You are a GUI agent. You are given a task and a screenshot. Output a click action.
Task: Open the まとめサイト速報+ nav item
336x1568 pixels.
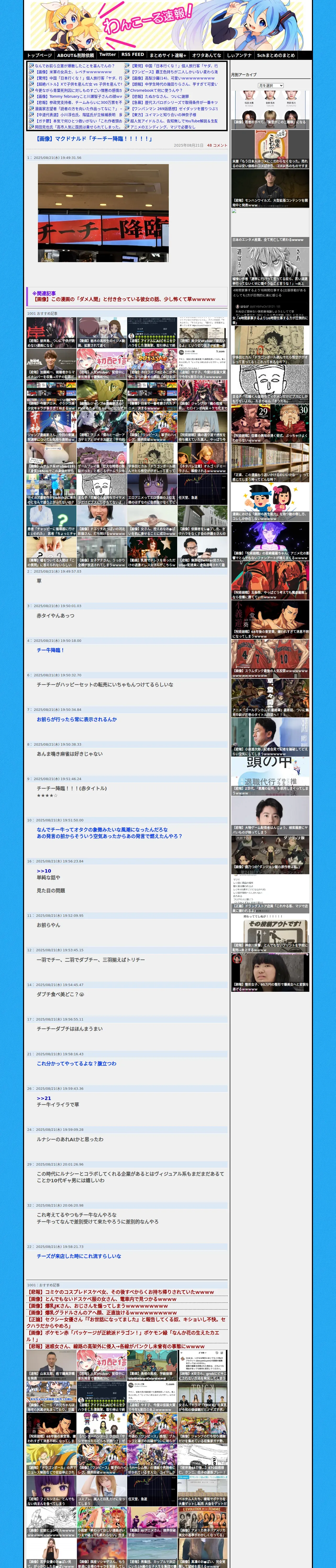[168, 55]
